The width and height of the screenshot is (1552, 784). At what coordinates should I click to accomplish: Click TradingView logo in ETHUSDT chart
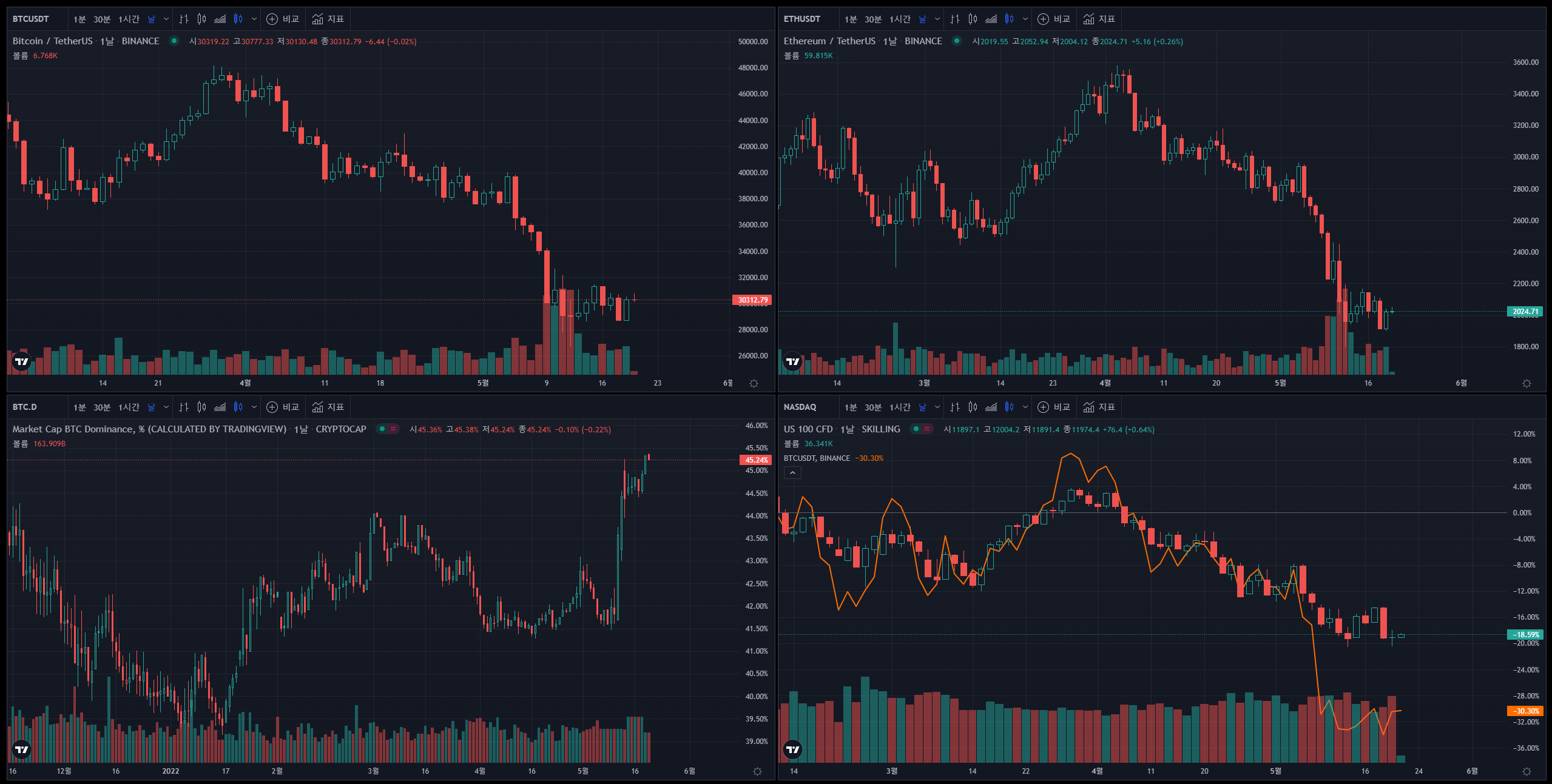point(793,361)
